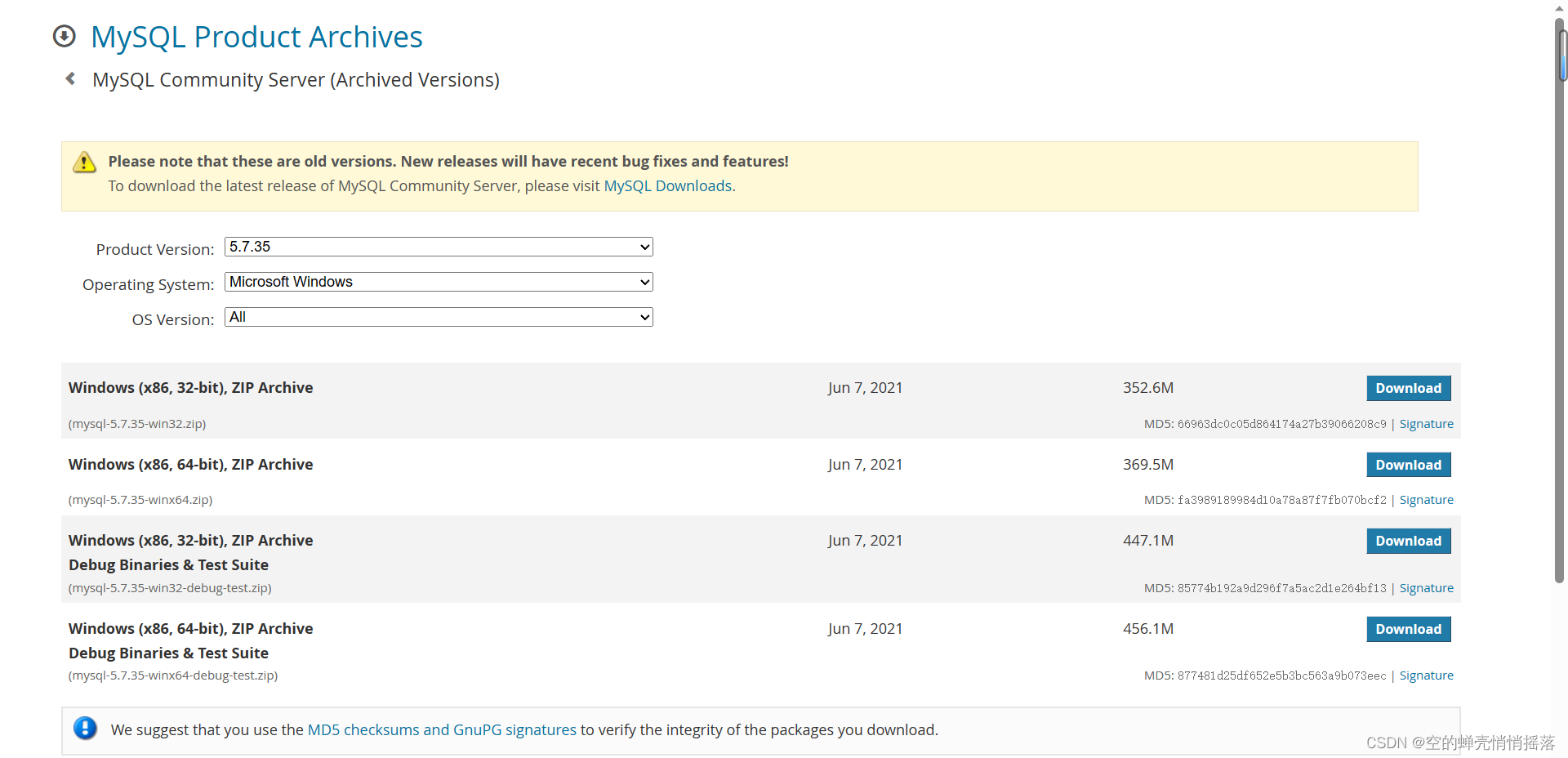Open Signature link for win32-debug-test.zip

1426,588
